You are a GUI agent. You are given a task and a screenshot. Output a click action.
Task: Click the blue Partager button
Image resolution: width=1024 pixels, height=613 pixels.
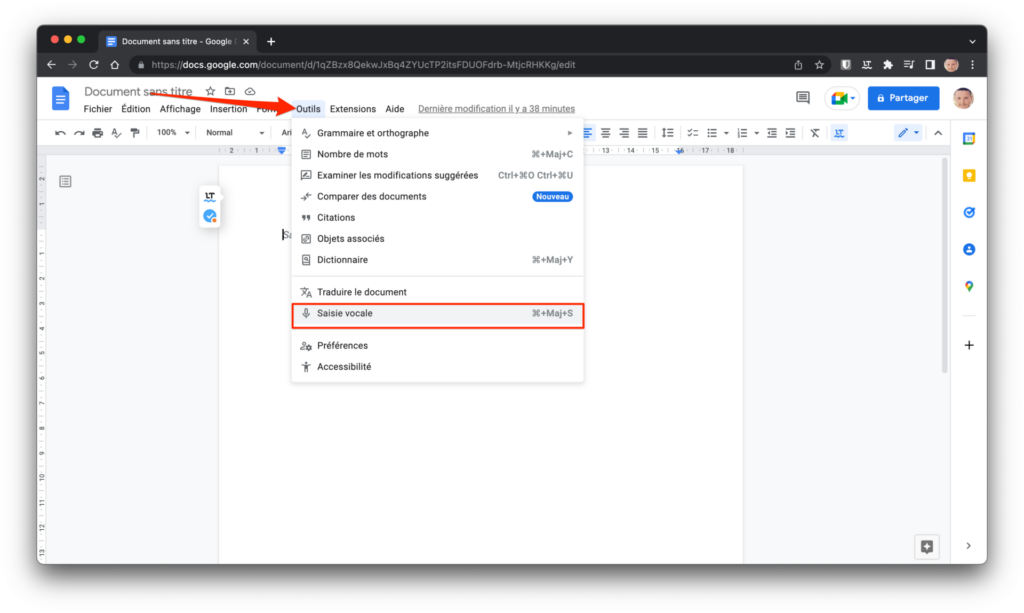903,98
